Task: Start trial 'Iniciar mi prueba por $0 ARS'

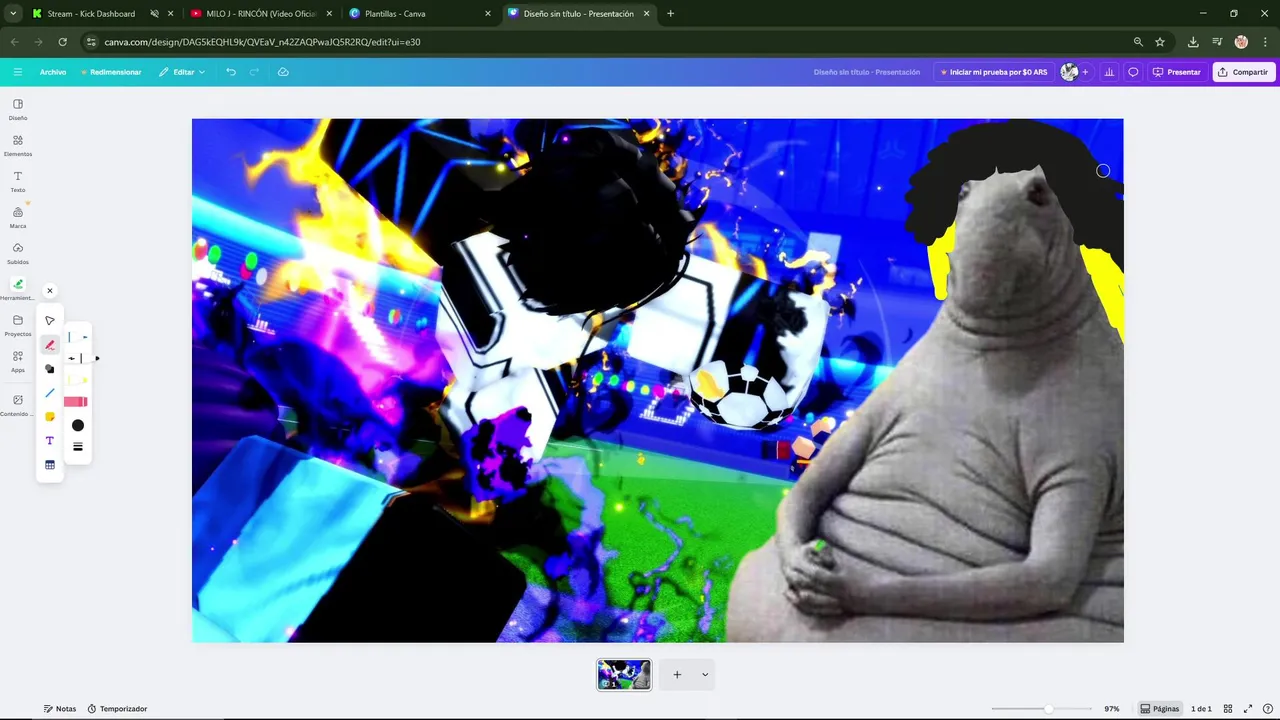Action: tap(994, 72)
